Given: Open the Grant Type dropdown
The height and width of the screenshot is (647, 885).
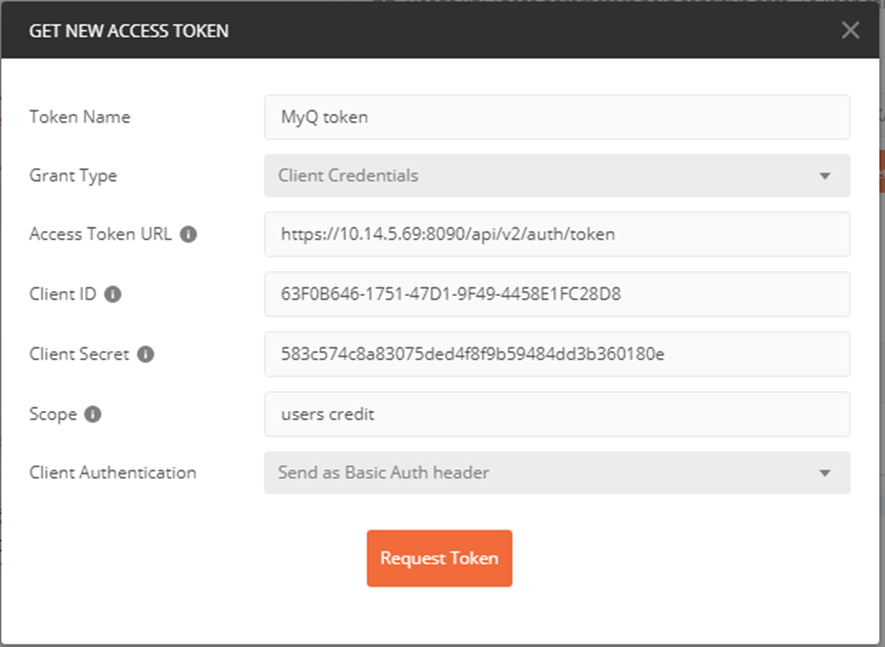Looking at the screenshot, I should (x=557, y=175).
